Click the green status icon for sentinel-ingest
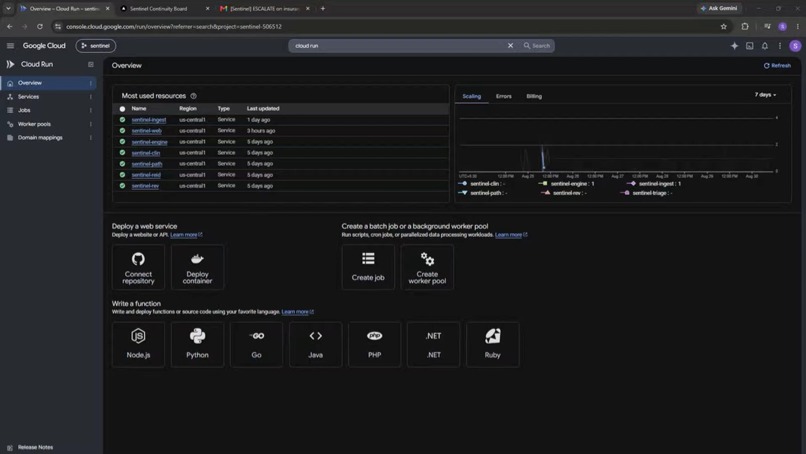 click(122, 120)
